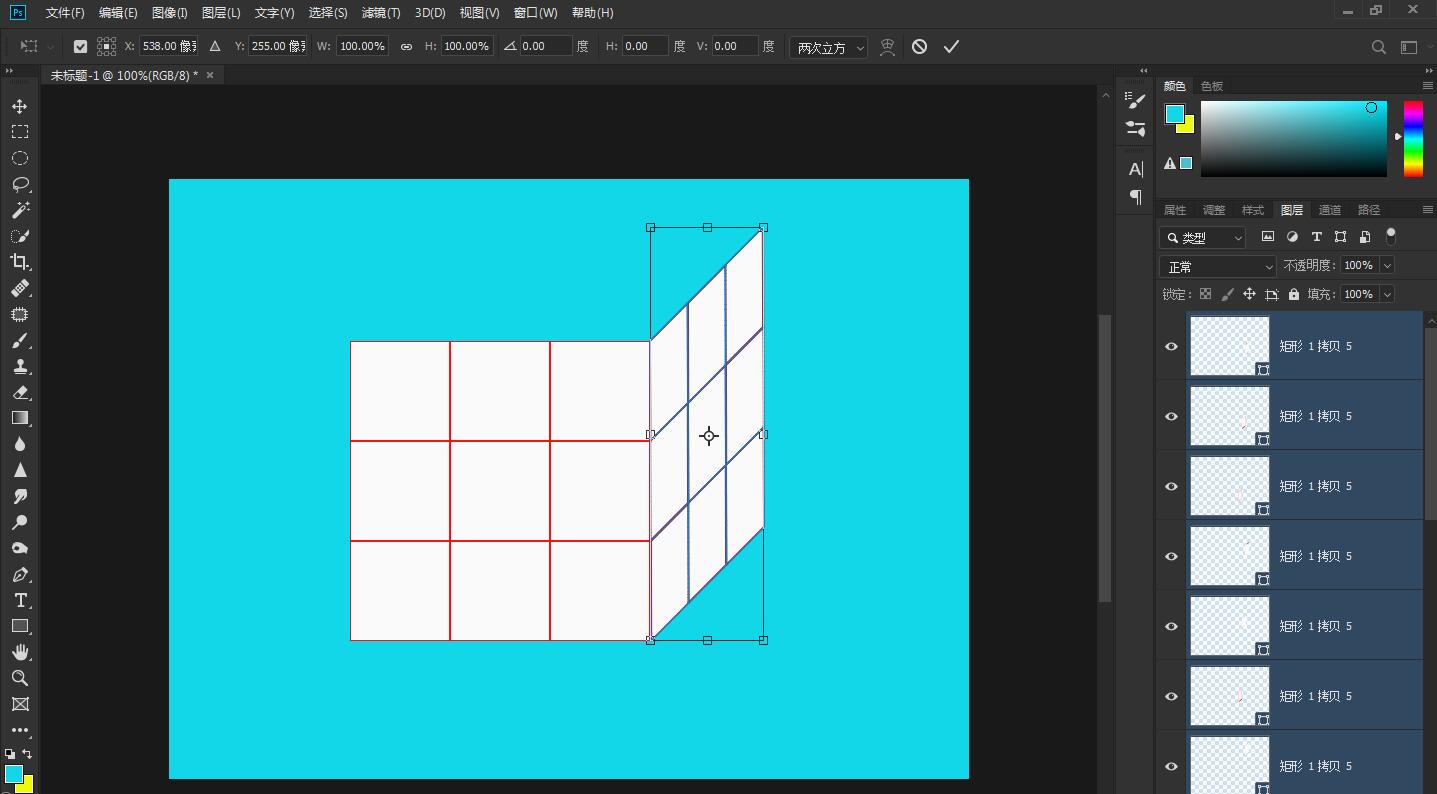Expand the 不透明度 opacity dropdown arrow
Viewport: 1437px width, 794px height.
coord(1387,266)
